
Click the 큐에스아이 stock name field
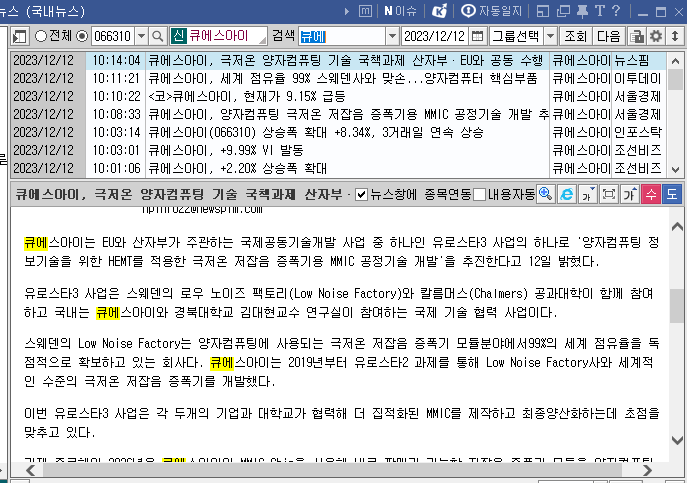pyautogui.click(x=219, y=36)
